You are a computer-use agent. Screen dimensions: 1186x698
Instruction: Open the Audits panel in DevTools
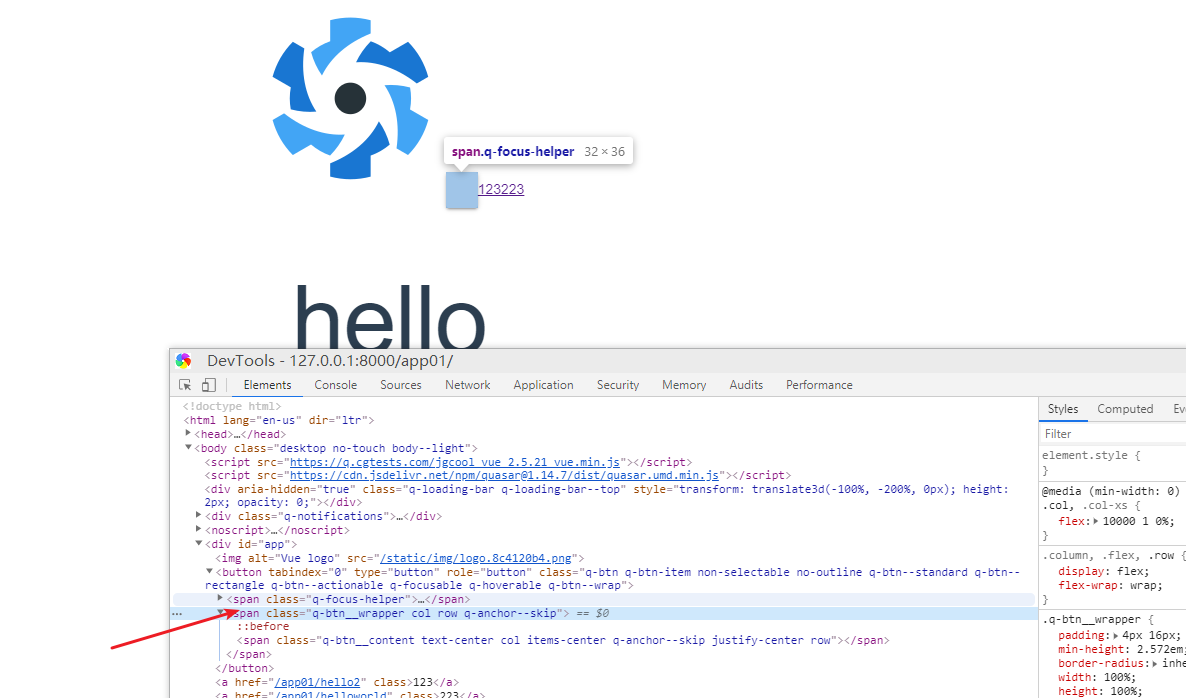pyautogui.click(x=746, y=384)
